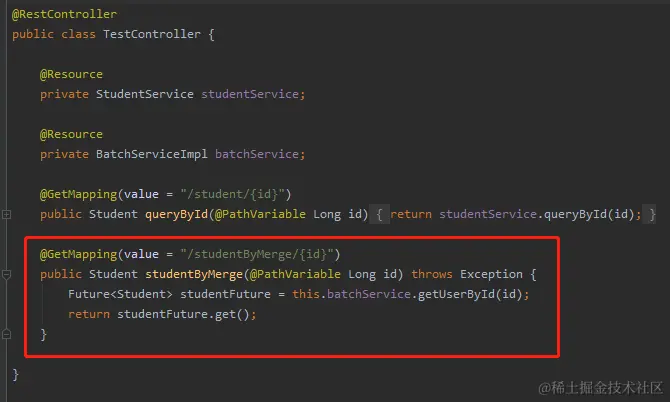The width and height of the screenshot is (670, 402).
Task: Click the class name TestController
Action: pos(152,34)
